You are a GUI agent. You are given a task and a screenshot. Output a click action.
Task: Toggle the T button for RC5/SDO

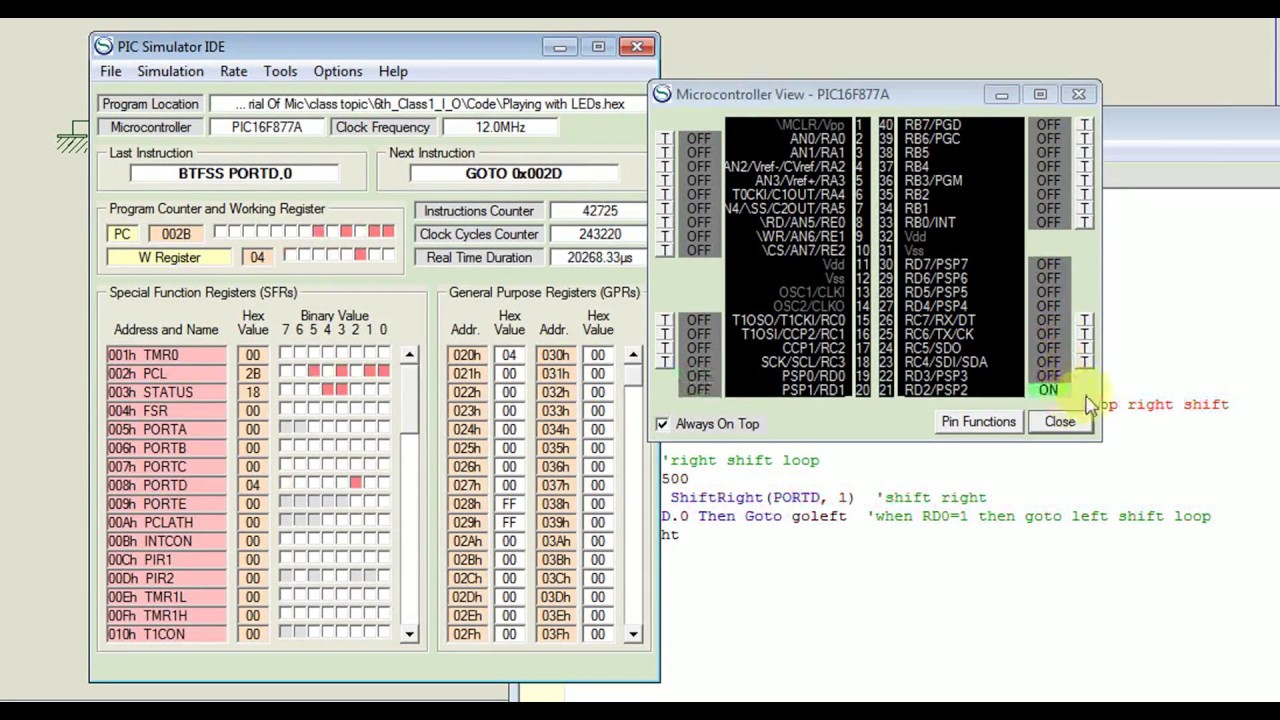(x=1085, y=348)
